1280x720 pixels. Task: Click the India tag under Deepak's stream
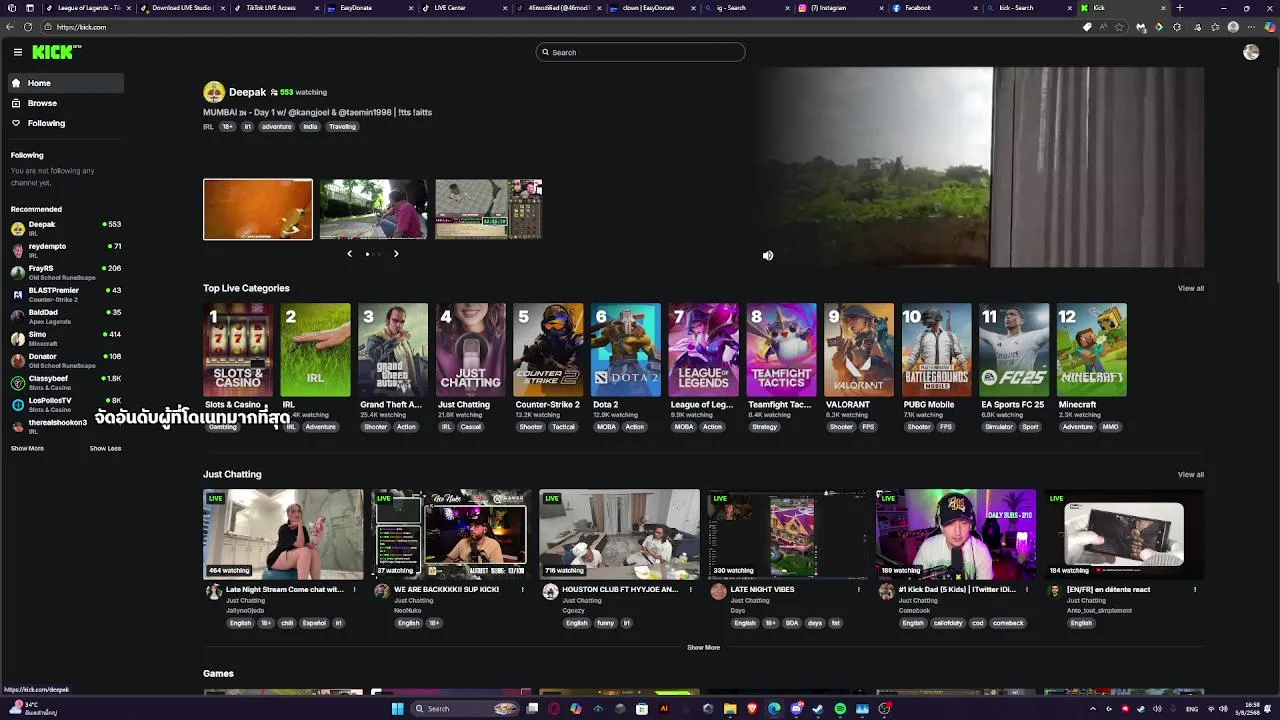click(x=310, y=127)
